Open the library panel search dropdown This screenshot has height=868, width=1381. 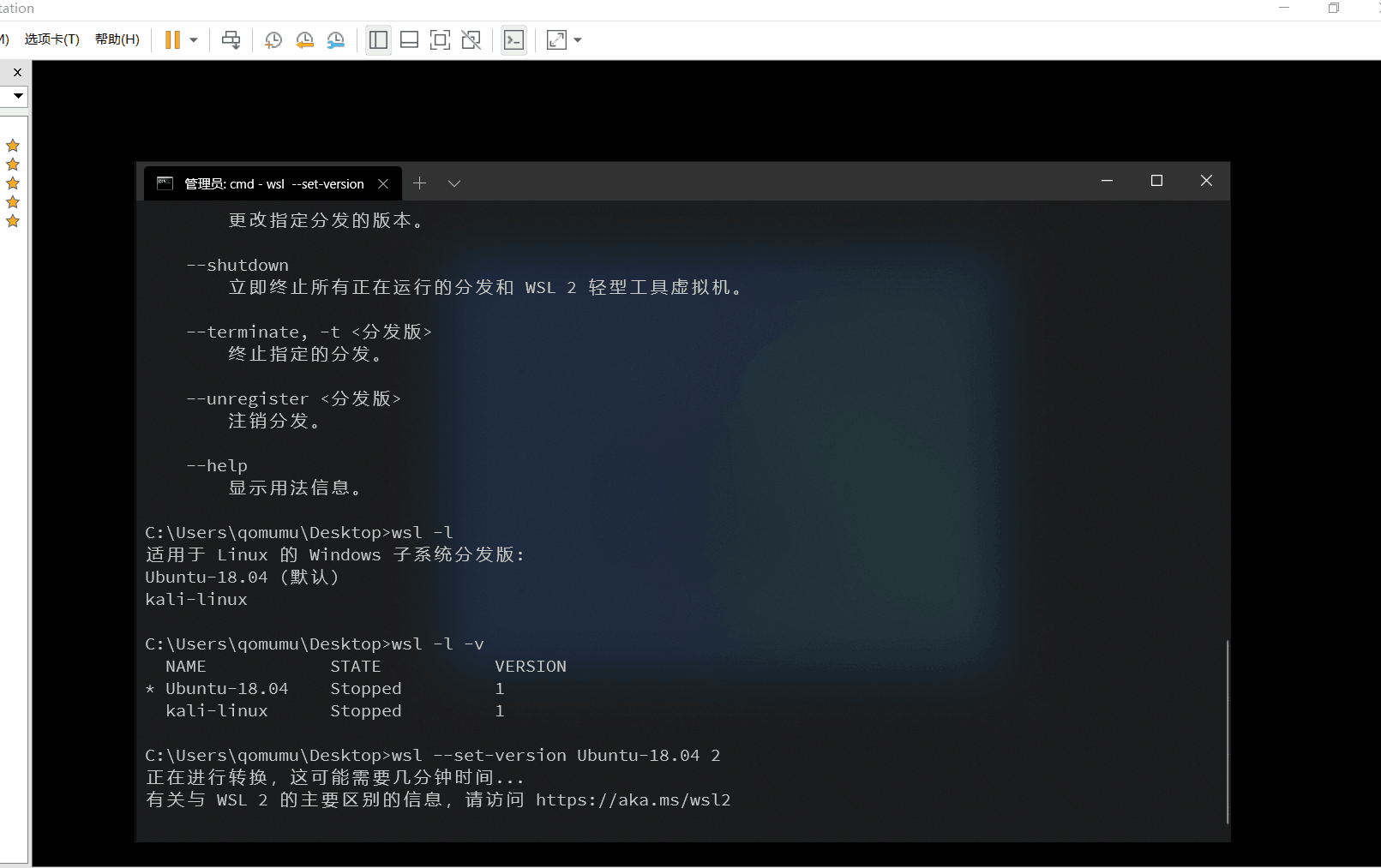(17, 96)
